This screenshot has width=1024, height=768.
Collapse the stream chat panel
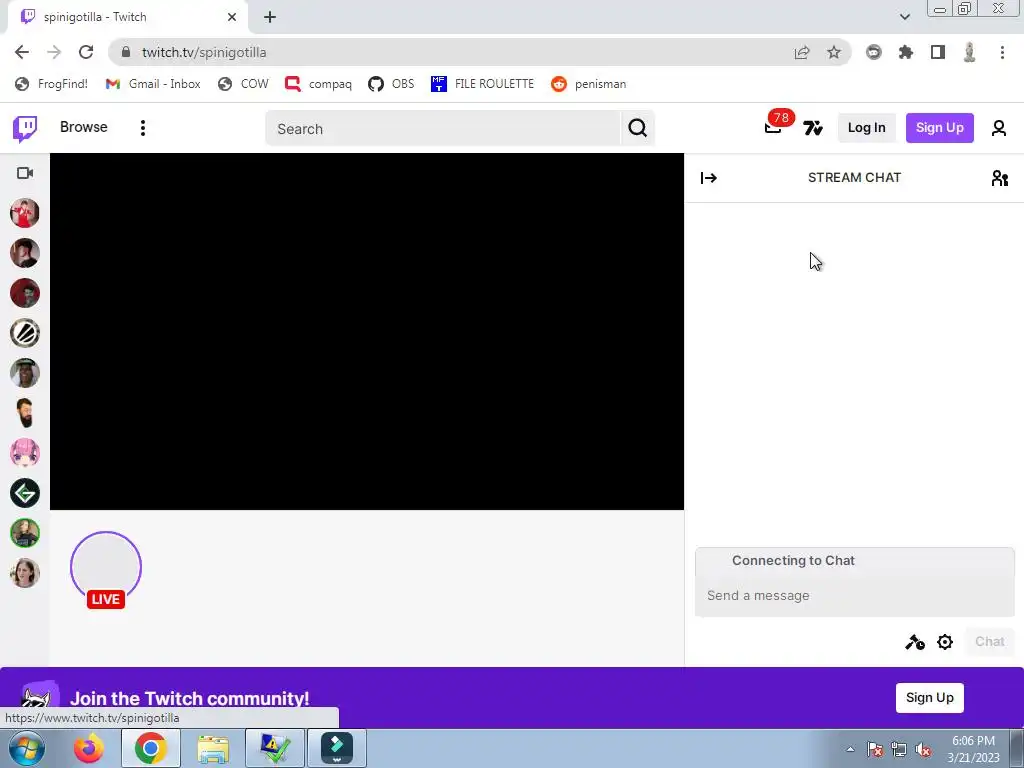pos(709,178)
